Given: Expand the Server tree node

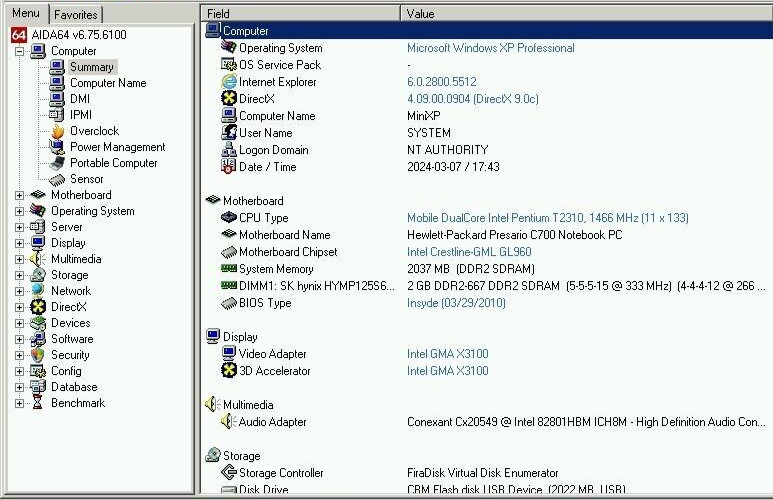Looking at the screenshot, I should click(x=19, y=227).
